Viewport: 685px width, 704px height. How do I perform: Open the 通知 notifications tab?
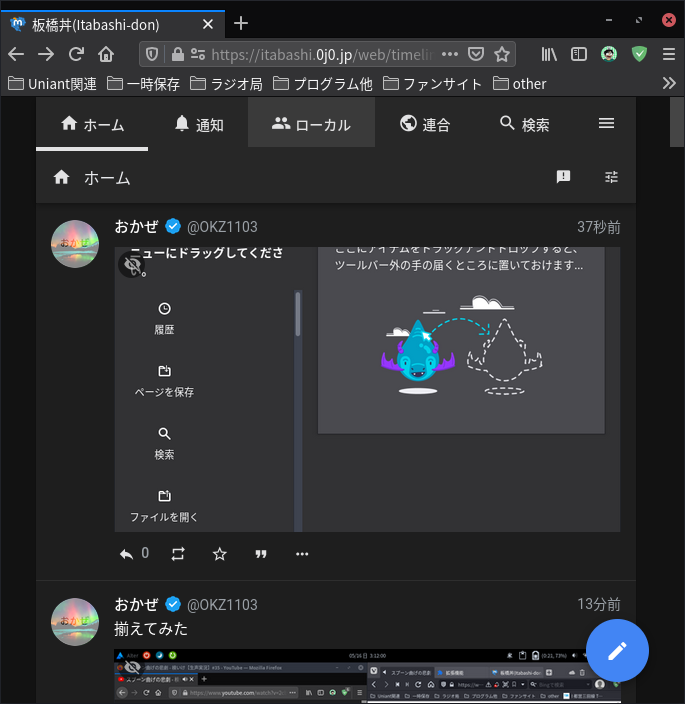198,124
